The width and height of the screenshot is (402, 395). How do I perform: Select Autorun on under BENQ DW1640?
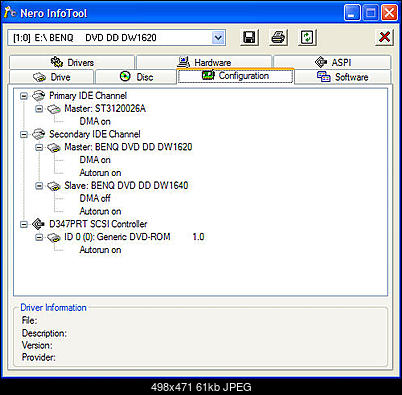(x=100, y=211)
